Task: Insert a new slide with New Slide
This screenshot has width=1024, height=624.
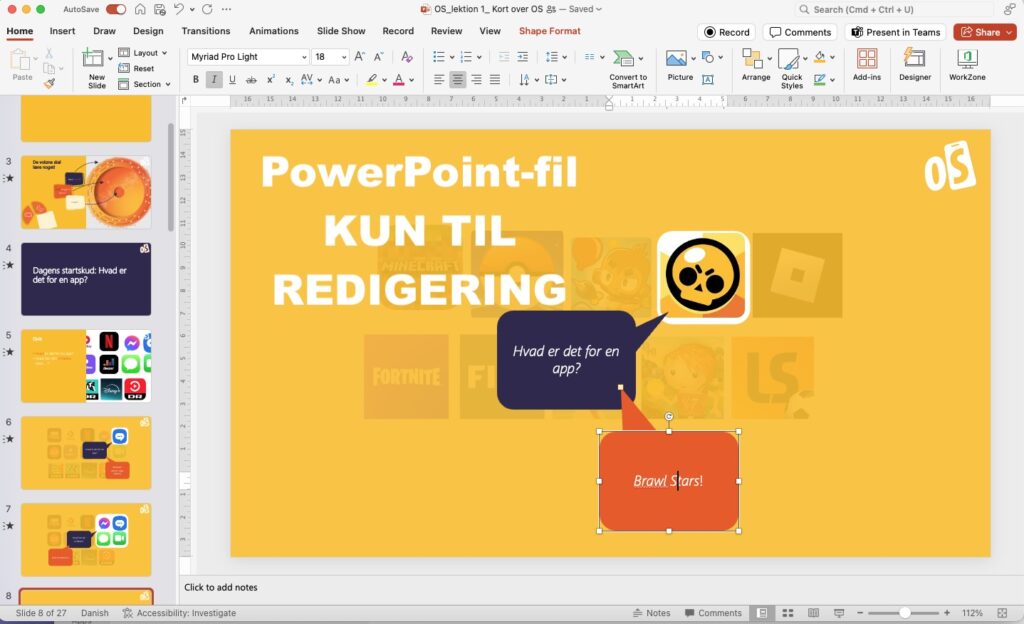Action: pyautogui.click(x=96, y=60)
